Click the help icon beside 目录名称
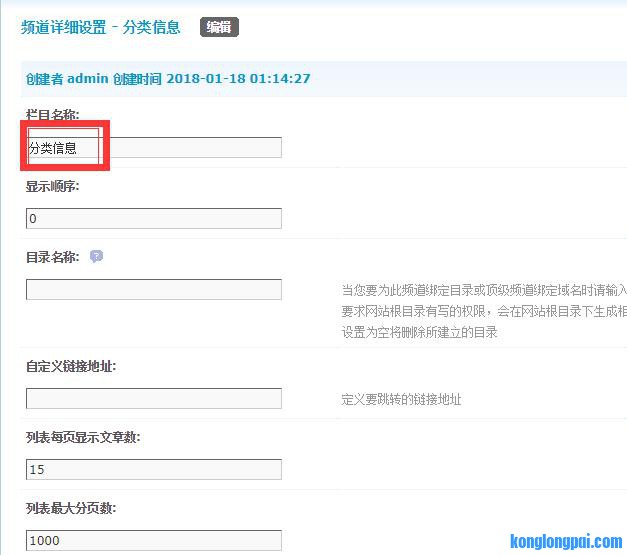Screen dimensions: 627x555 pos(96,256)
